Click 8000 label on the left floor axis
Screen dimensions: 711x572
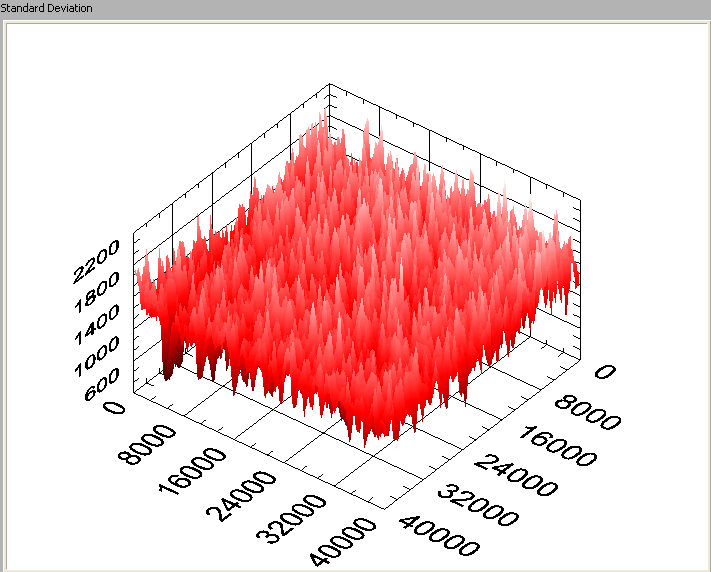click(146, 444)
